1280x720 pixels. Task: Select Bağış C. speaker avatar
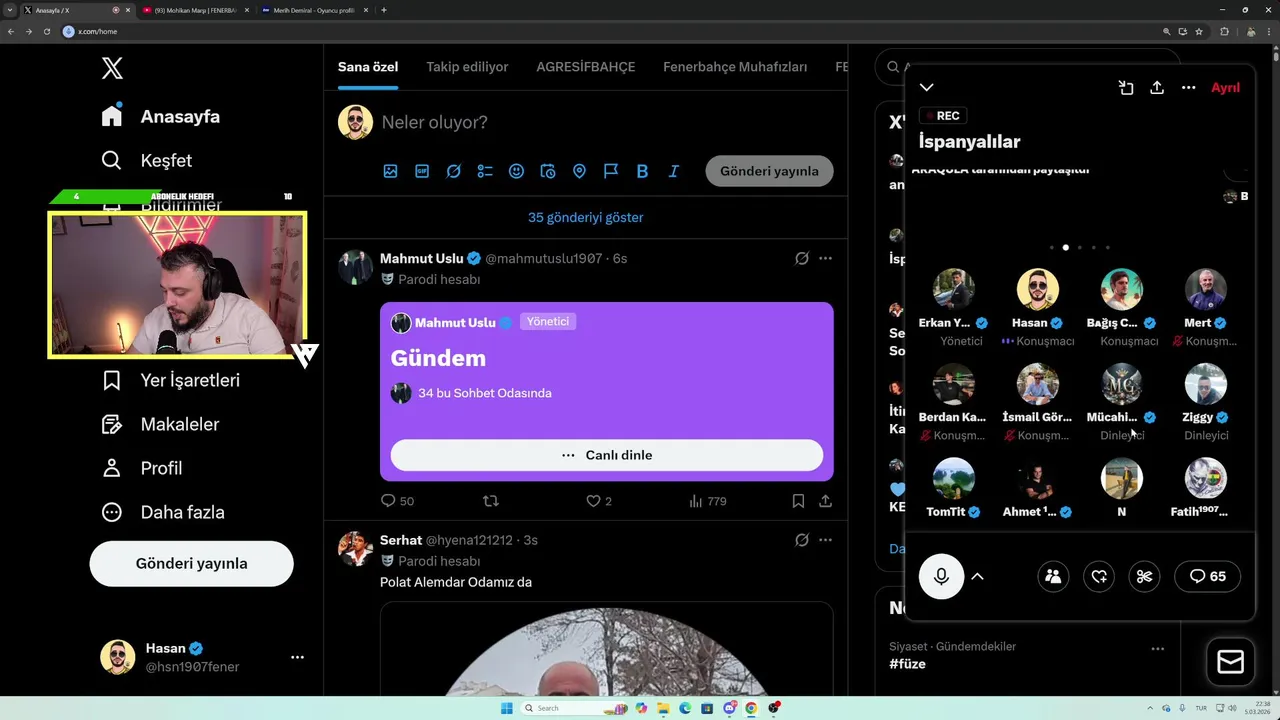point(1122,289)
